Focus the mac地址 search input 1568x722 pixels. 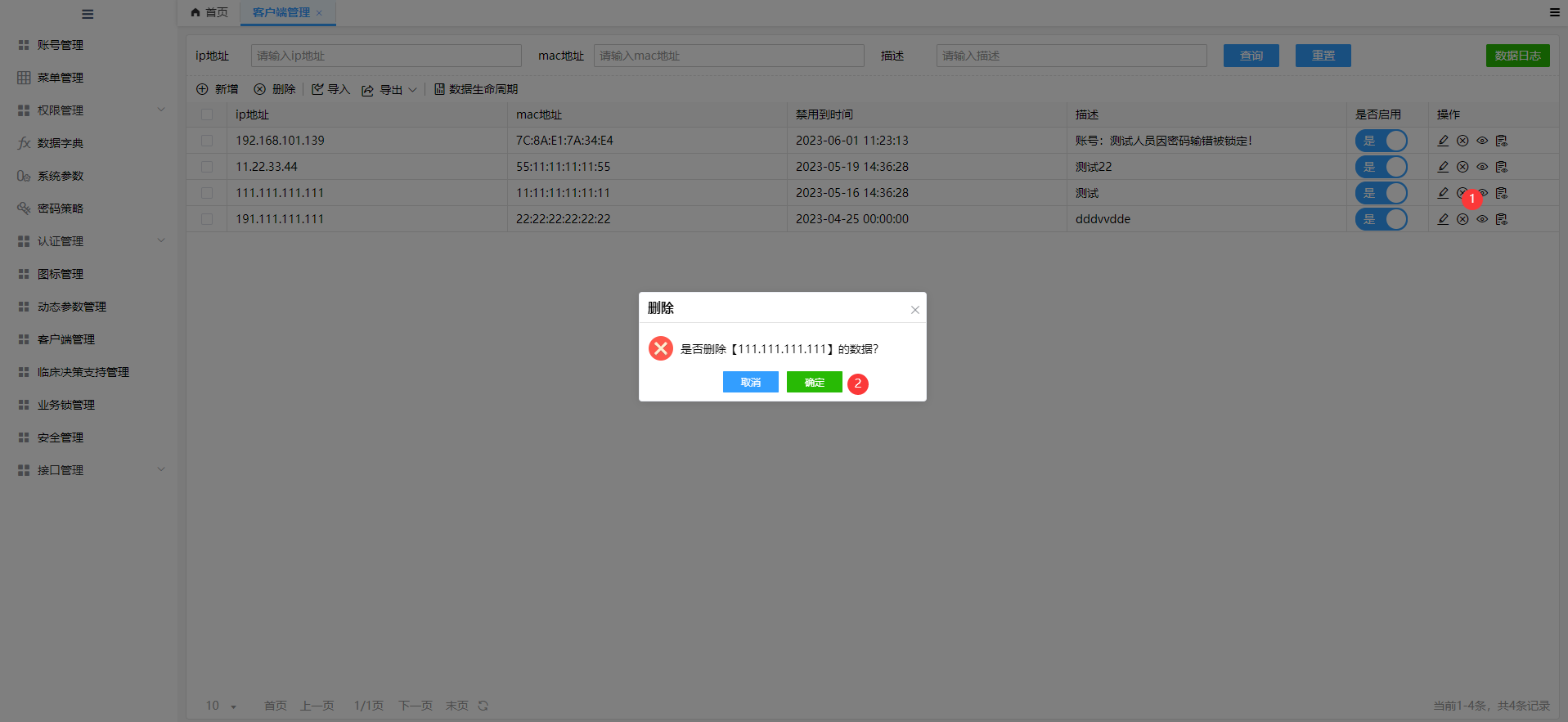(729, 56)
